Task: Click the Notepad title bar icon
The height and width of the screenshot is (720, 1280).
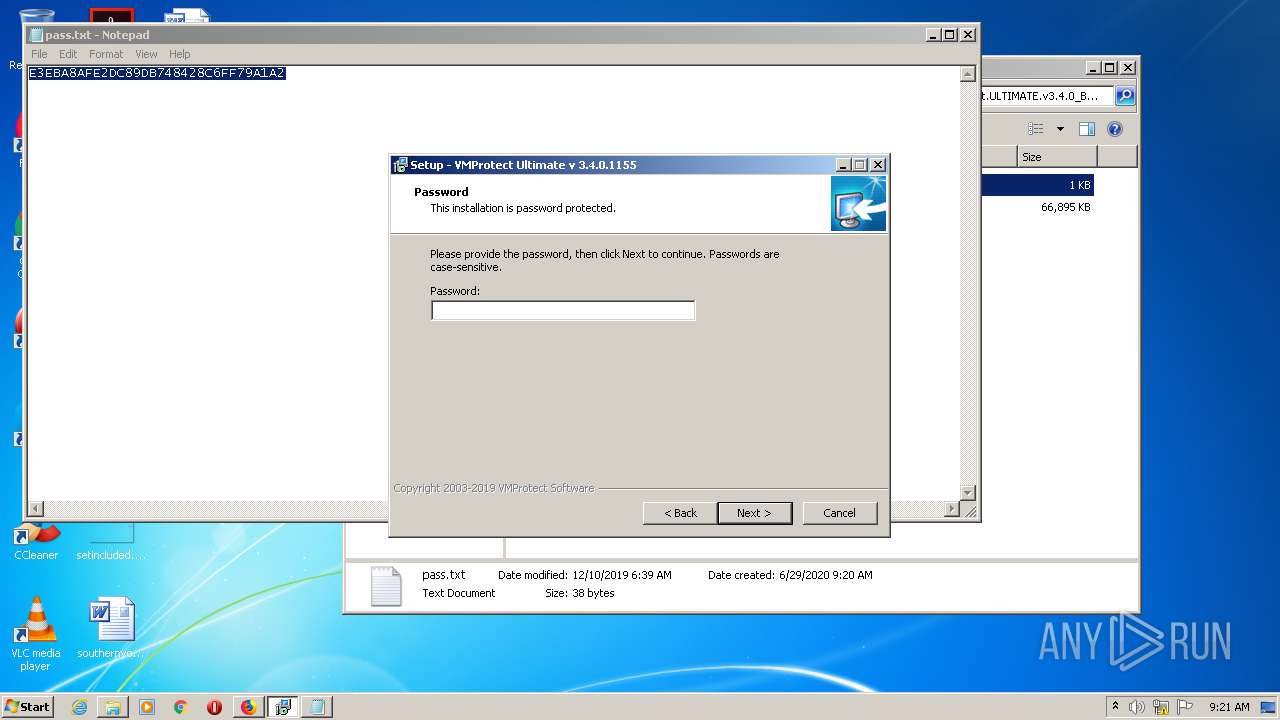Action: click(36, 35)
